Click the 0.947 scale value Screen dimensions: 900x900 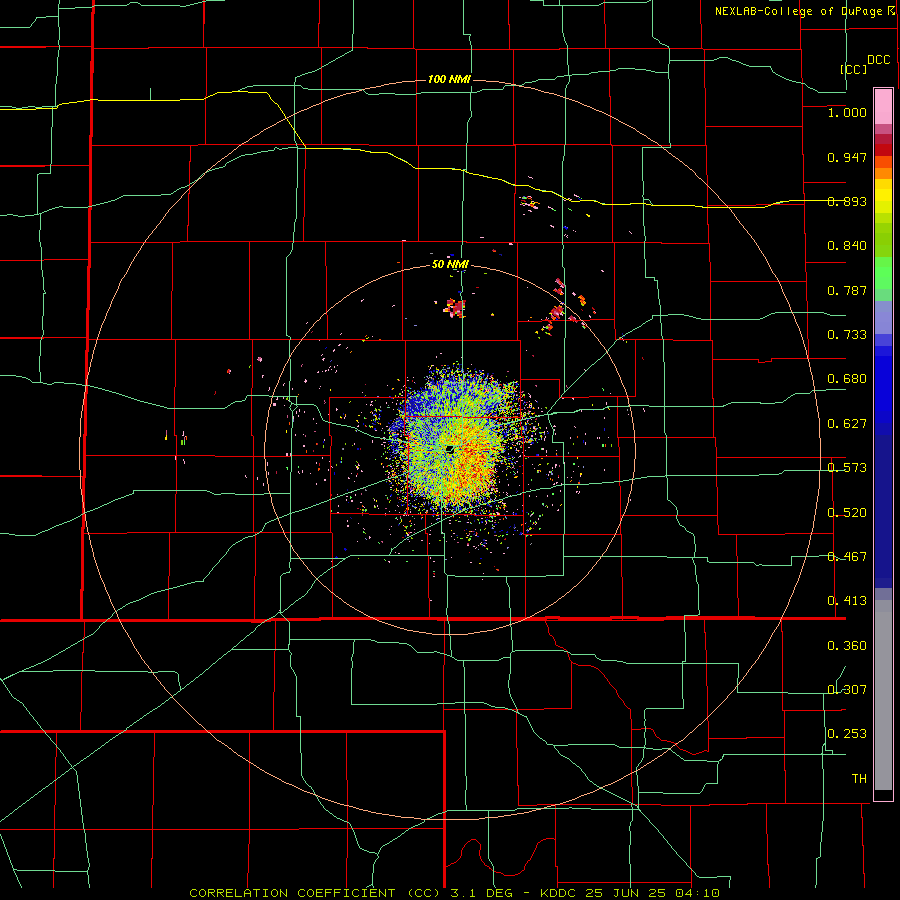pos(847,157)
